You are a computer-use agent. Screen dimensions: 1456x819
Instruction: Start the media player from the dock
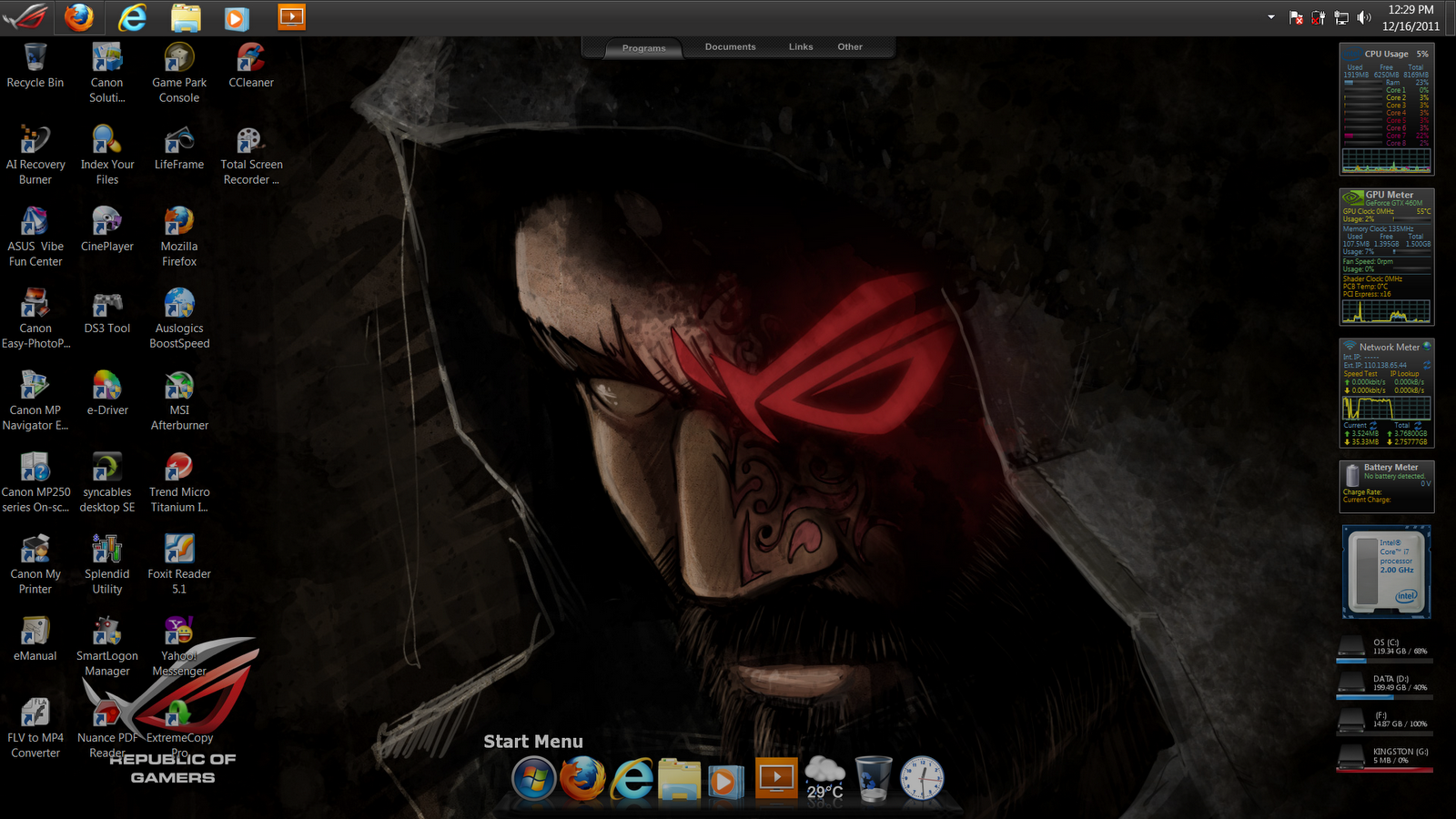[x=726, y=782]
